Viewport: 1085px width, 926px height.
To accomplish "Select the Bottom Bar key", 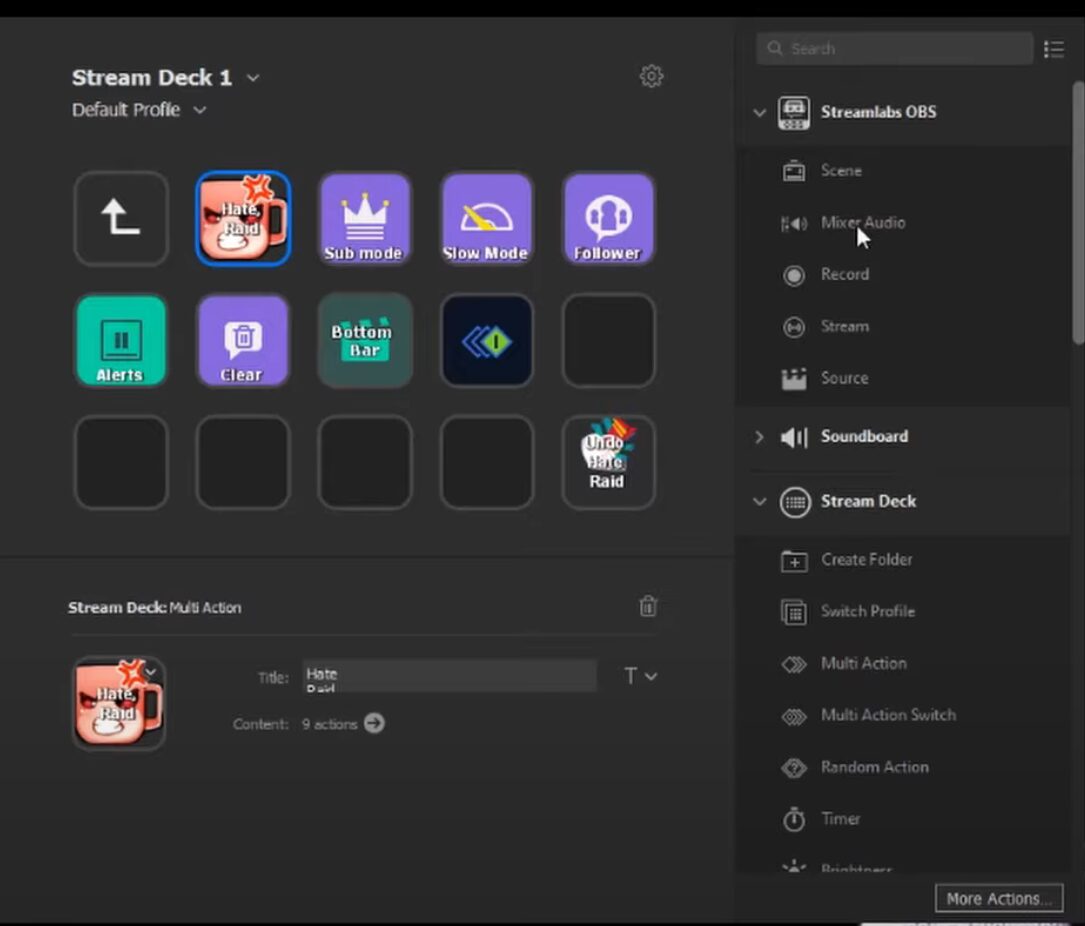I will 365,341.
